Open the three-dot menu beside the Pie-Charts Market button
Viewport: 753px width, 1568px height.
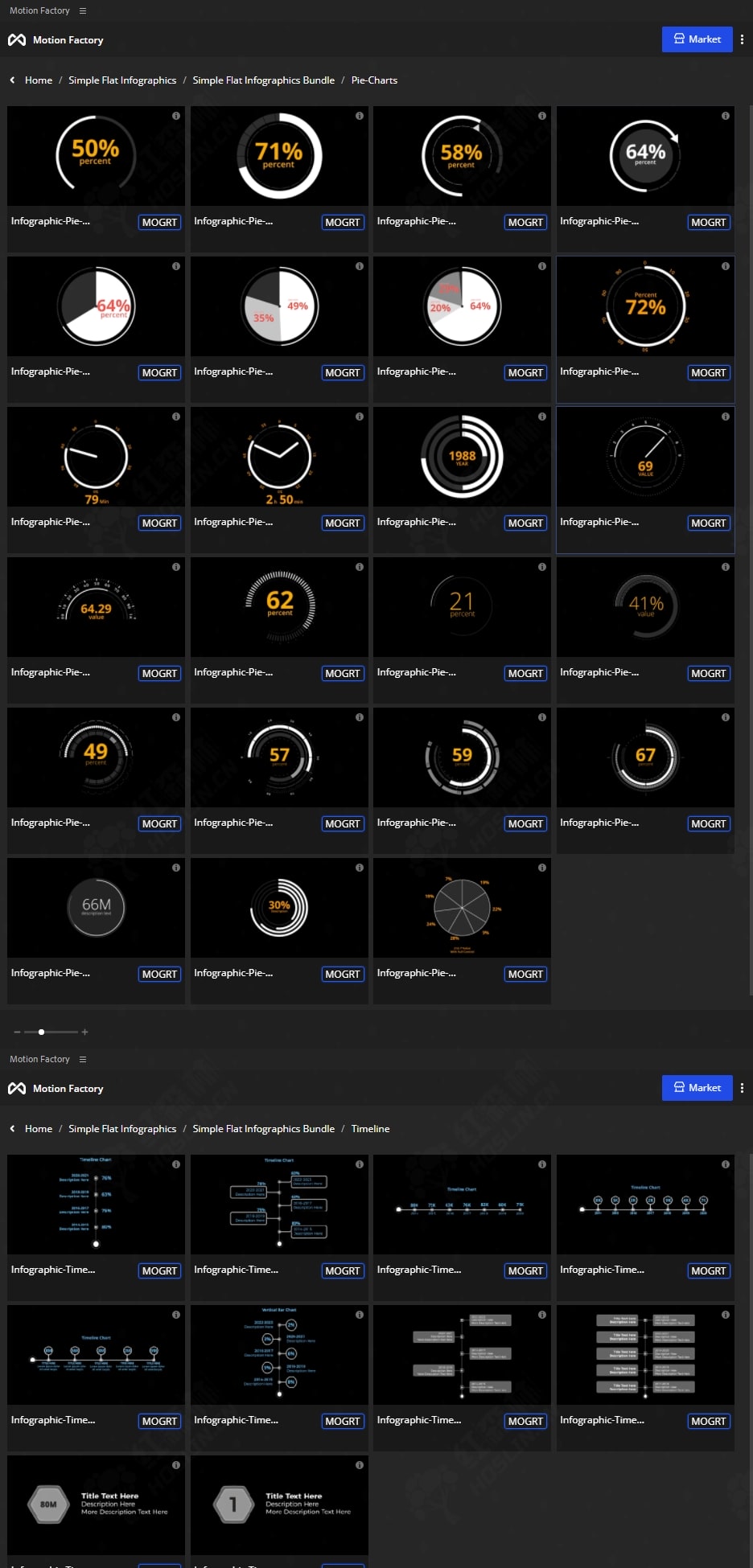[742, 39]
